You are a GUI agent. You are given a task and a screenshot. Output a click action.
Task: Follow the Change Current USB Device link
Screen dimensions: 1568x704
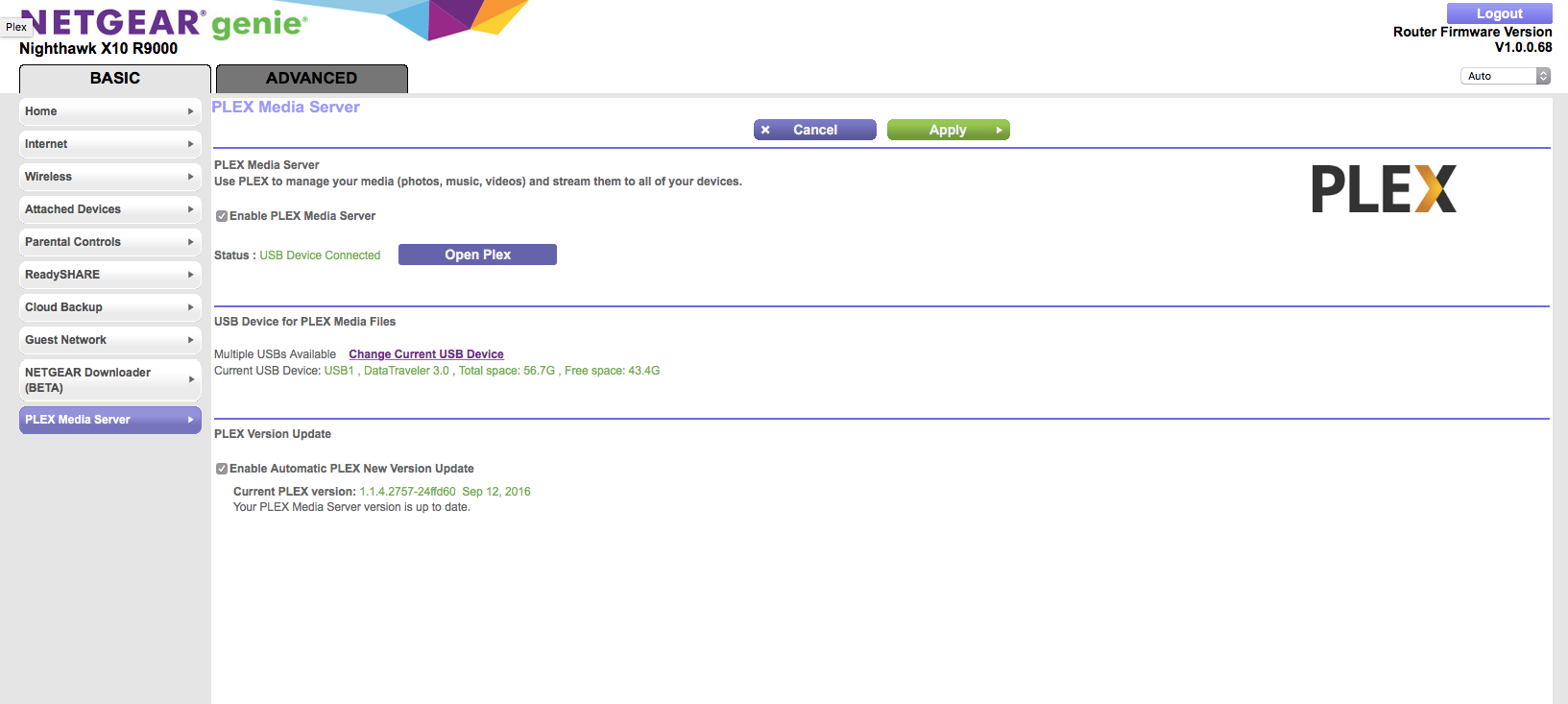tap(425, 354)
